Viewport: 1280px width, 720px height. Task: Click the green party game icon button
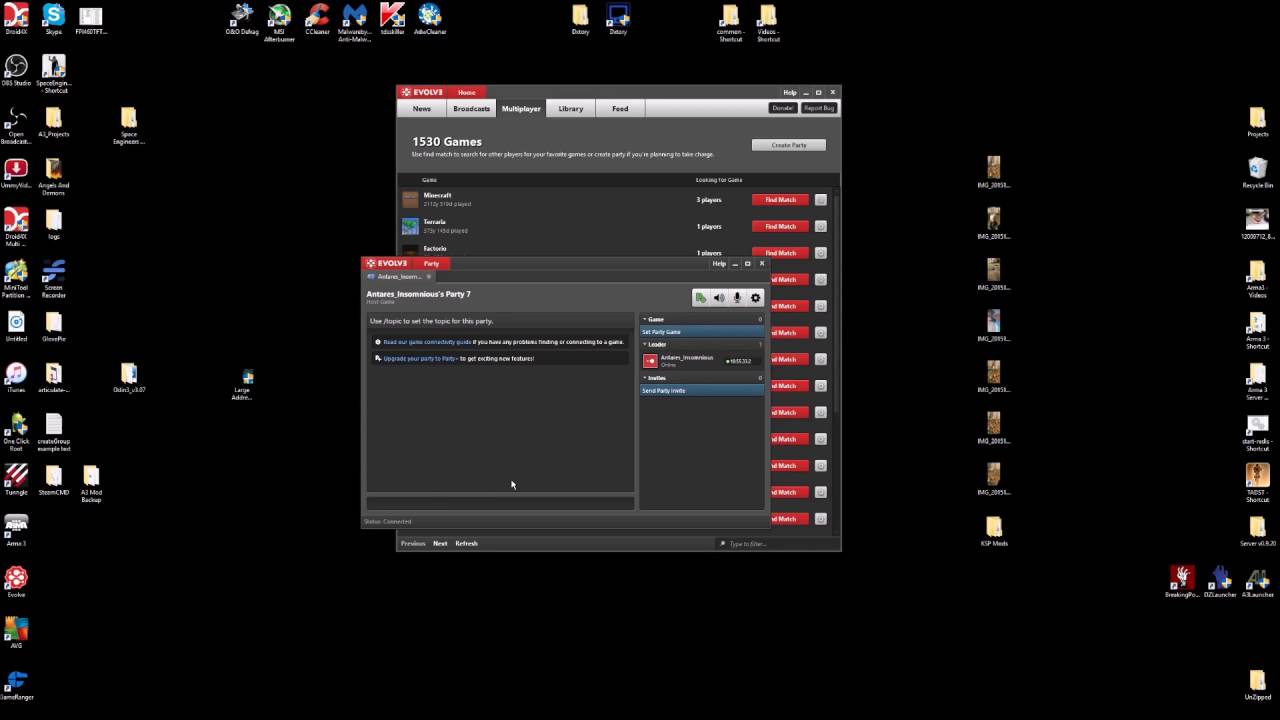click(x=701, y=298)
